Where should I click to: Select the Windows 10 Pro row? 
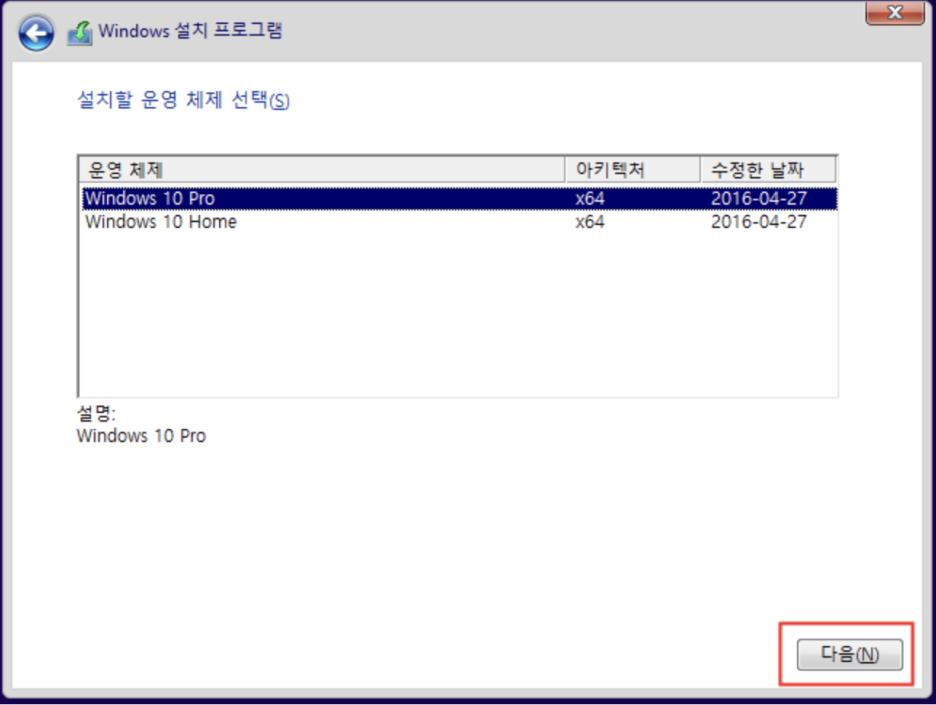(x=459, y=198)
